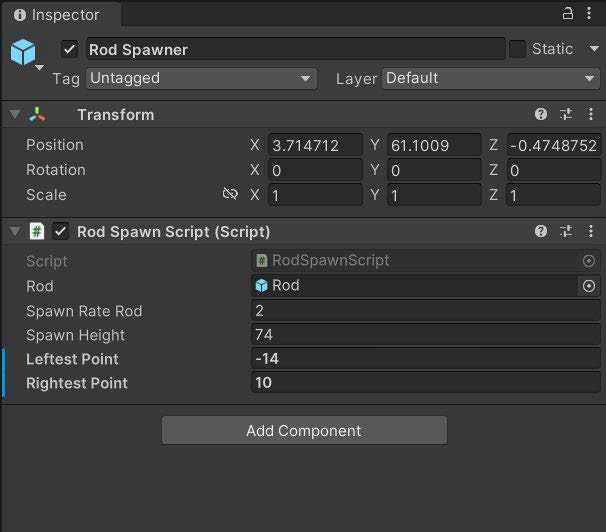Collapse the Transform component foldout

(x=14, y=115)
